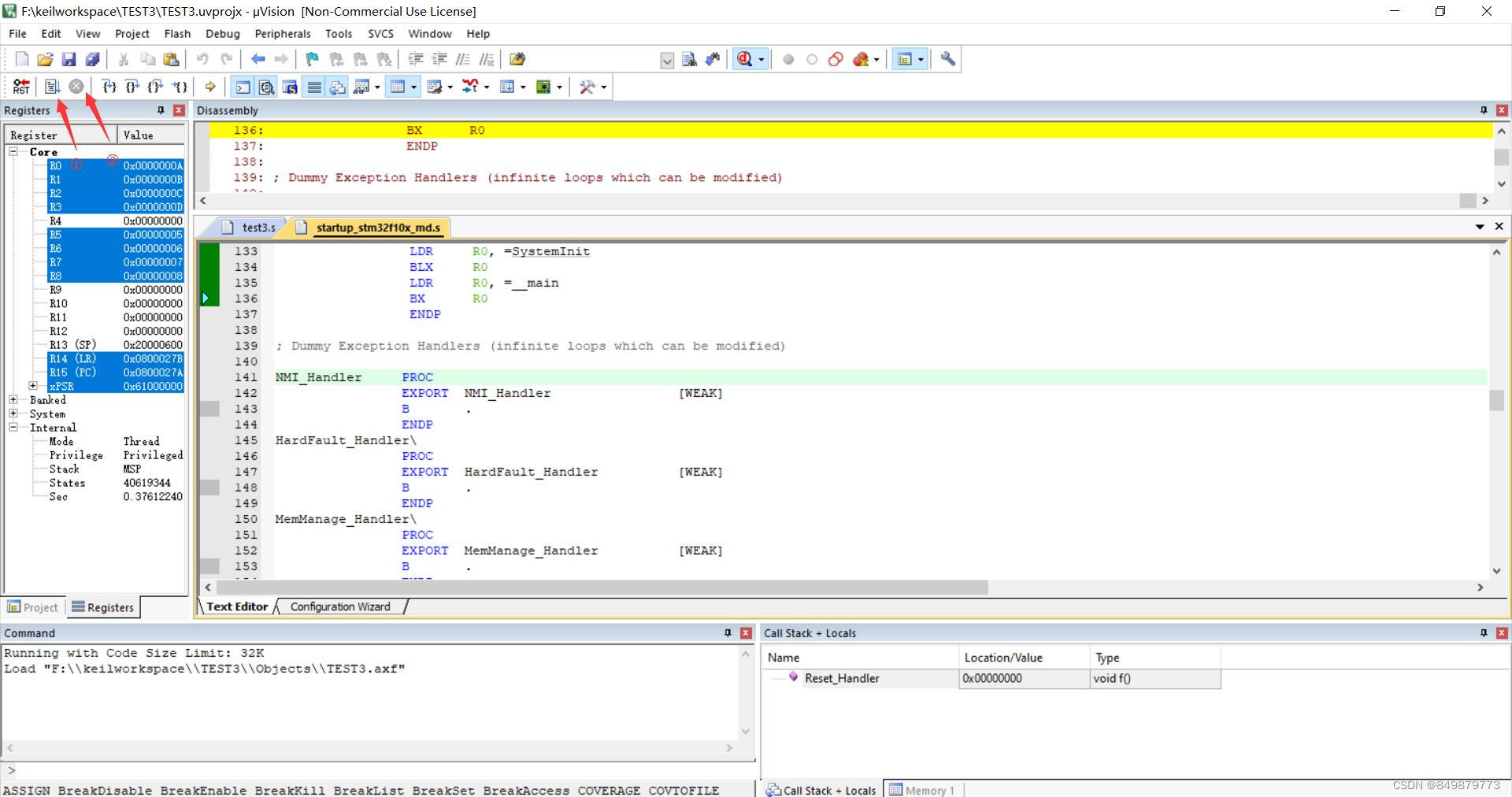Click the editor horizontal scrollbar thumb
The width and height of the screenshot is (1512, 797).
pos(602,588)
